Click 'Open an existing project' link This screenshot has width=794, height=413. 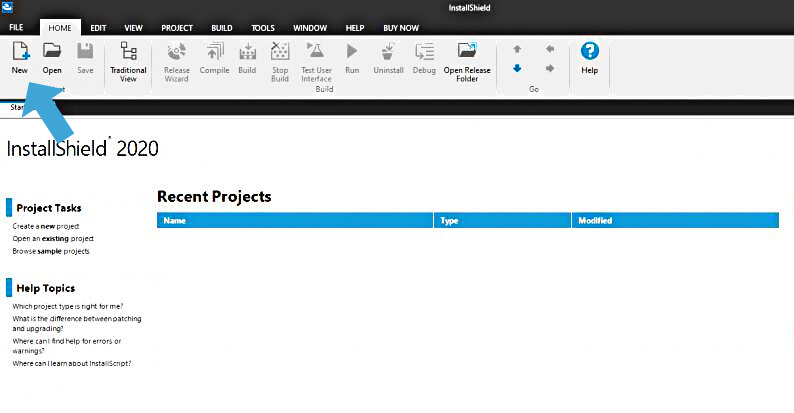(53, 238)
